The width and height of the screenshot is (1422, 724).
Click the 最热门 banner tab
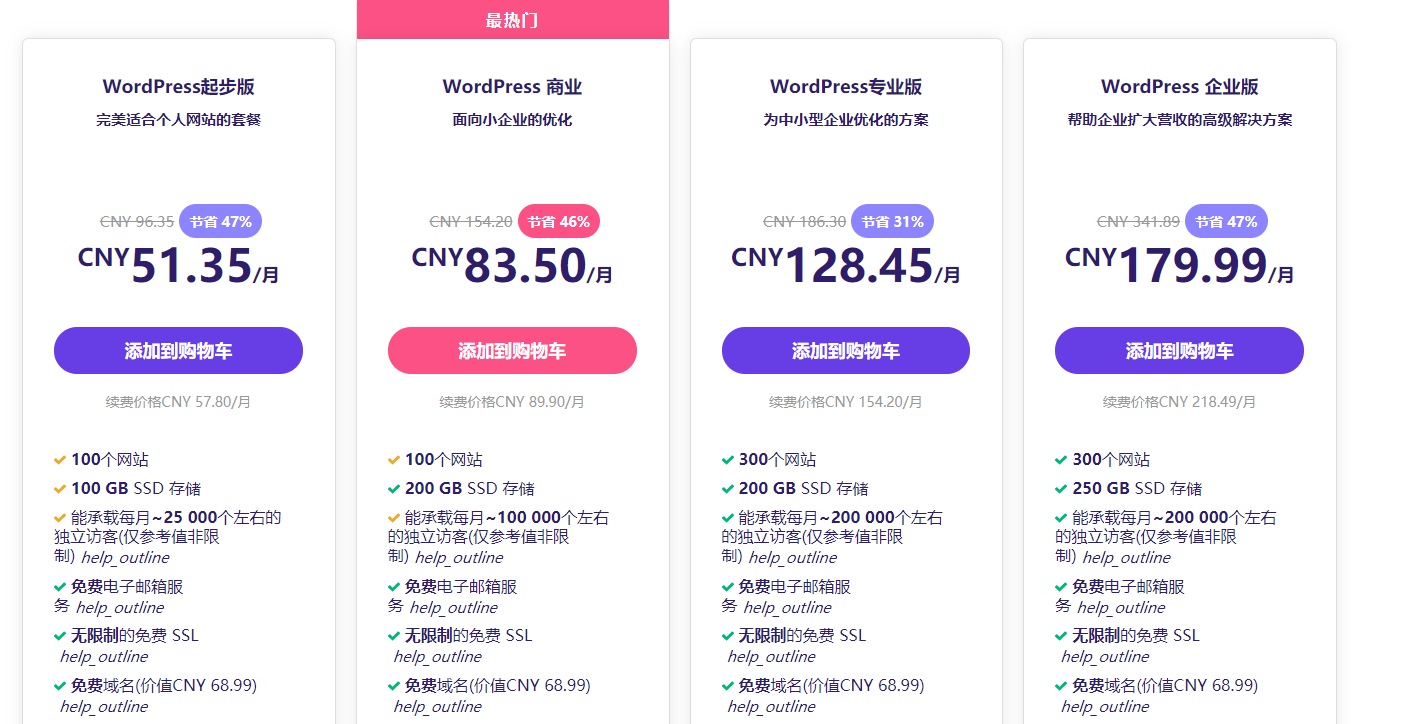pyautogui.click(x=512, y=20)
